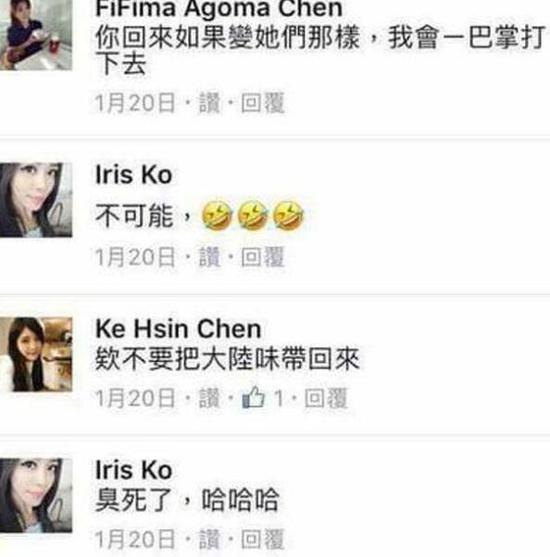Viewport: 550px width, 557px height.
Task: Reply to Iris Ko's 臭死了 comment
Action: tap(263, 539)
